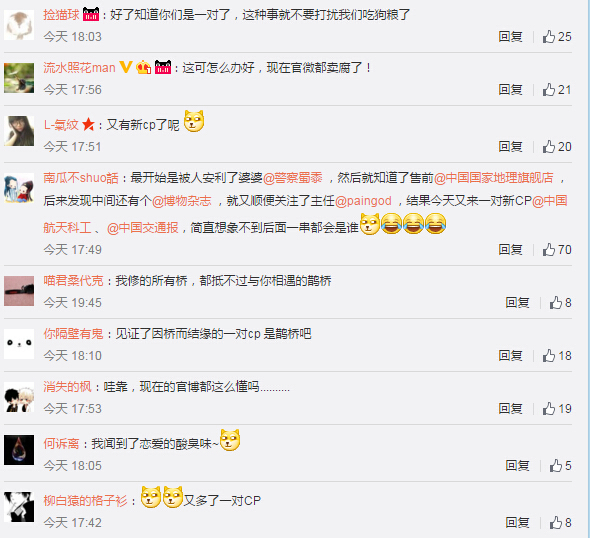Open the @中国国家地理旗舰店 mention link
Viewport: 590px width, 538px height.
494,178
